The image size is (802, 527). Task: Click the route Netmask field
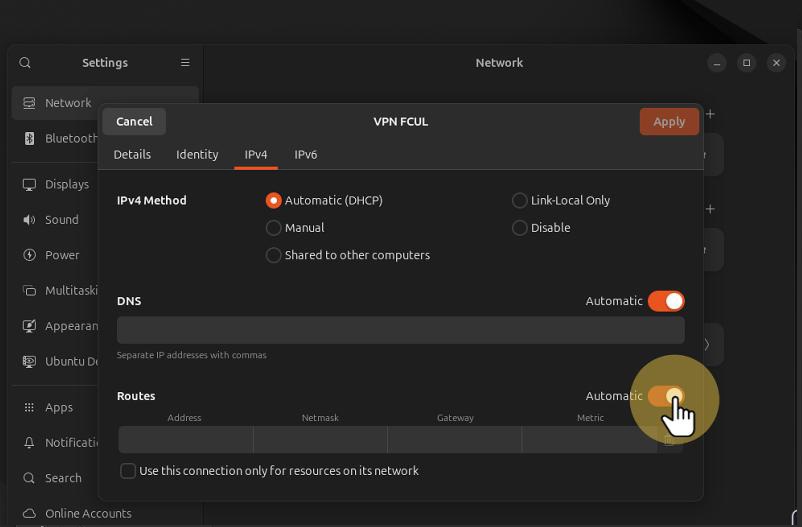pyautogui.click(x=320, y=440)
